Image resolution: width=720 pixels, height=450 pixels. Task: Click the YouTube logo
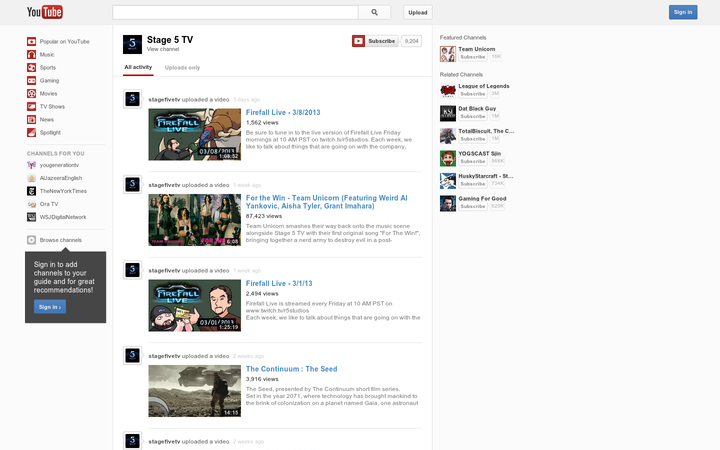point(45,12)
